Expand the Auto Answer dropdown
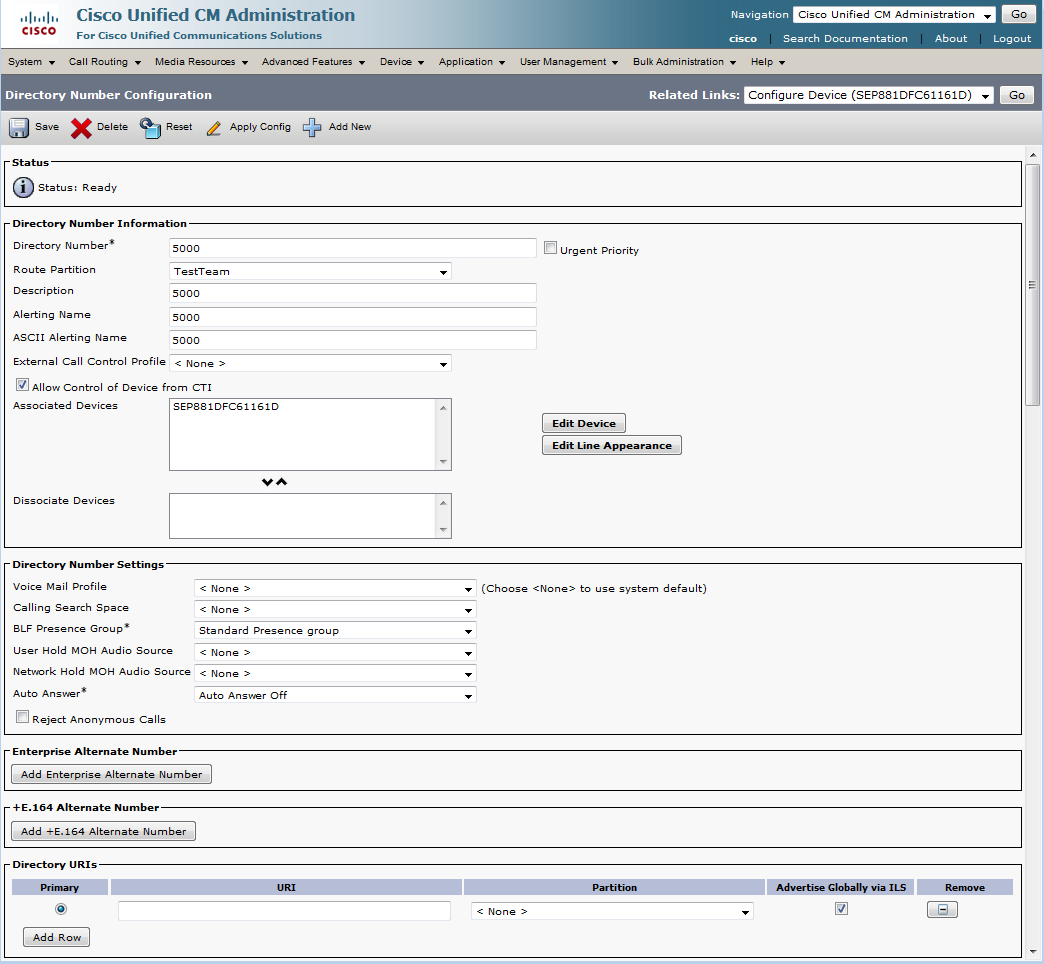1044x964 pixels. (335, 695)
